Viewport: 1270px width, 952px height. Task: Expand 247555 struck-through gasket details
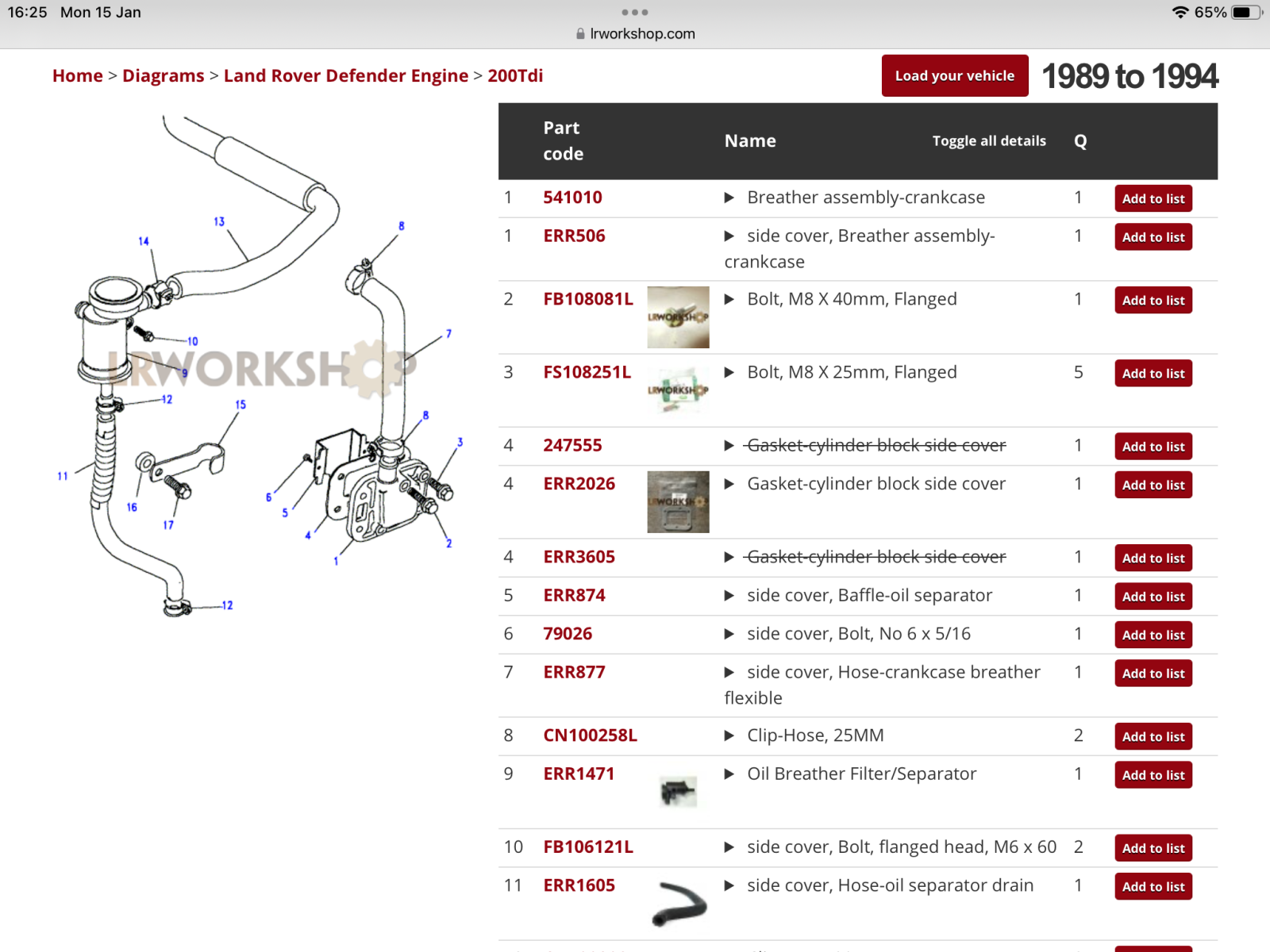tap(729, 446)
